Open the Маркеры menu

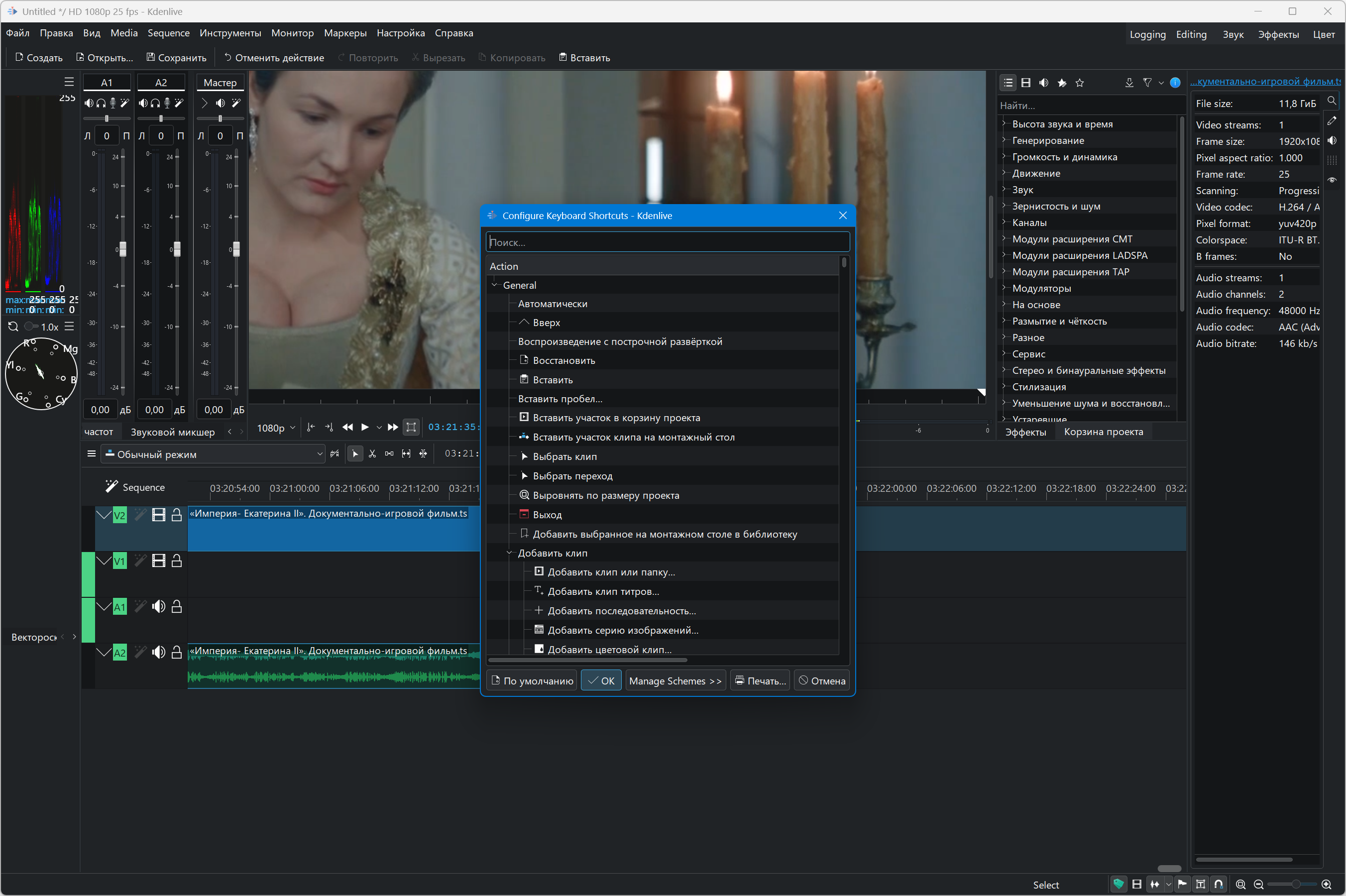pyautogui.click(x=344, y=33)
